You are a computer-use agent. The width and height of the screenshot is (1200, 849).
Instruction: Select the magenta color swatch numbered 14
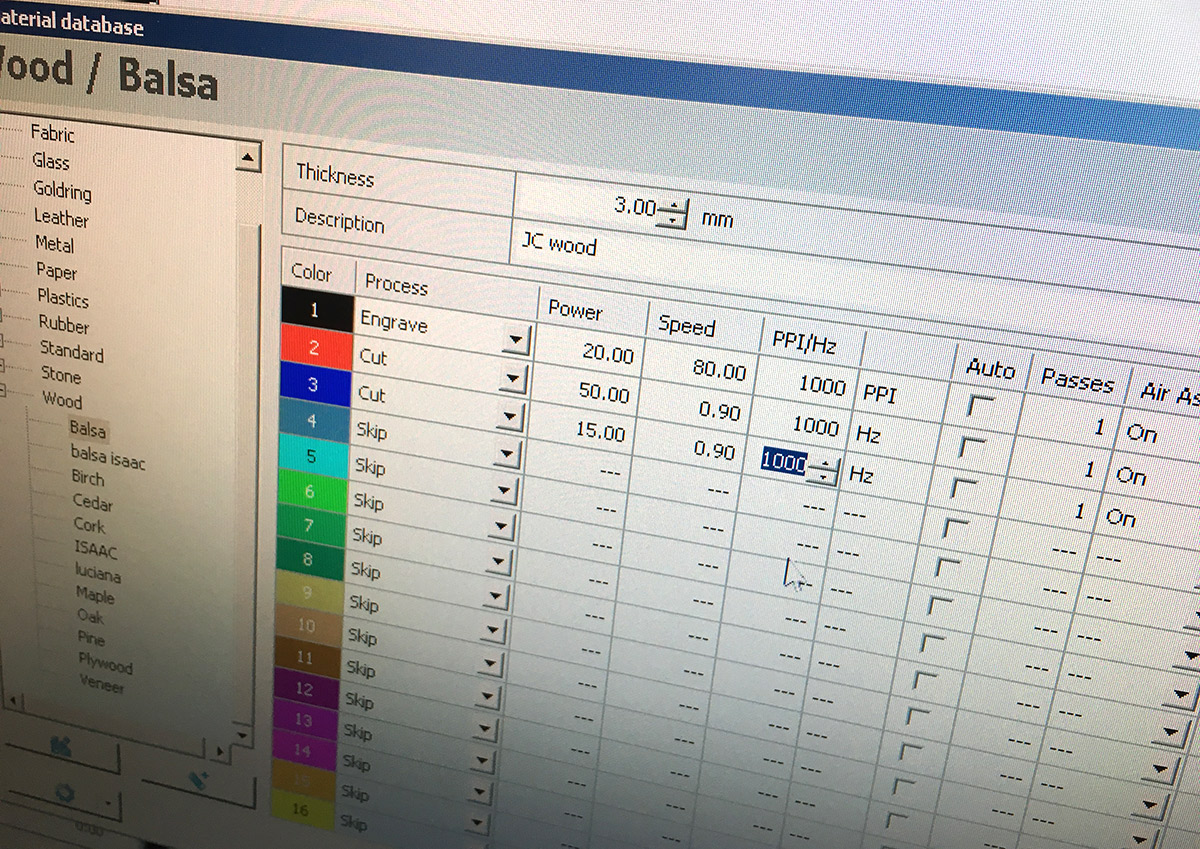316,748
